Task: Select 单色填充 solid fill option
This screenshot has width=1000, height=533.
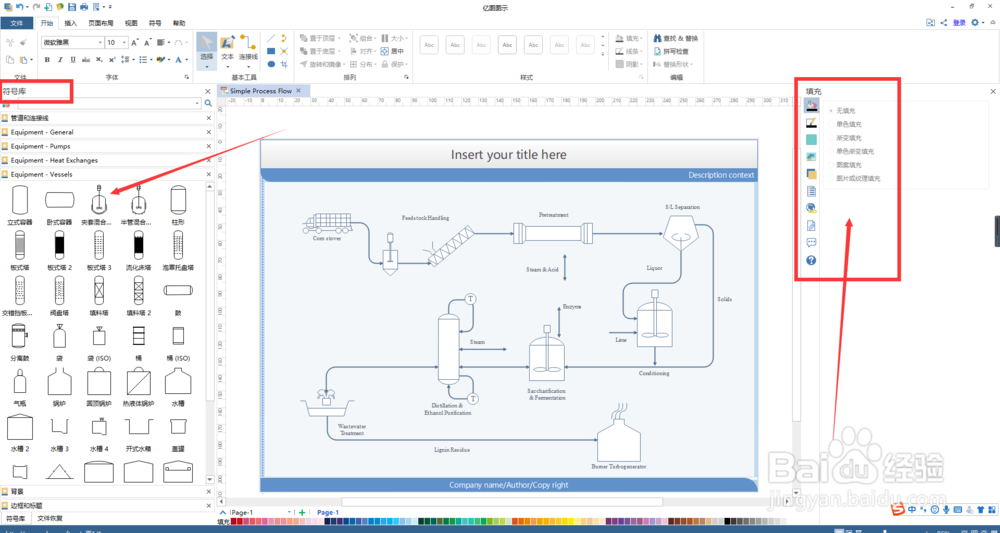Action: click(x=848, y=124)
